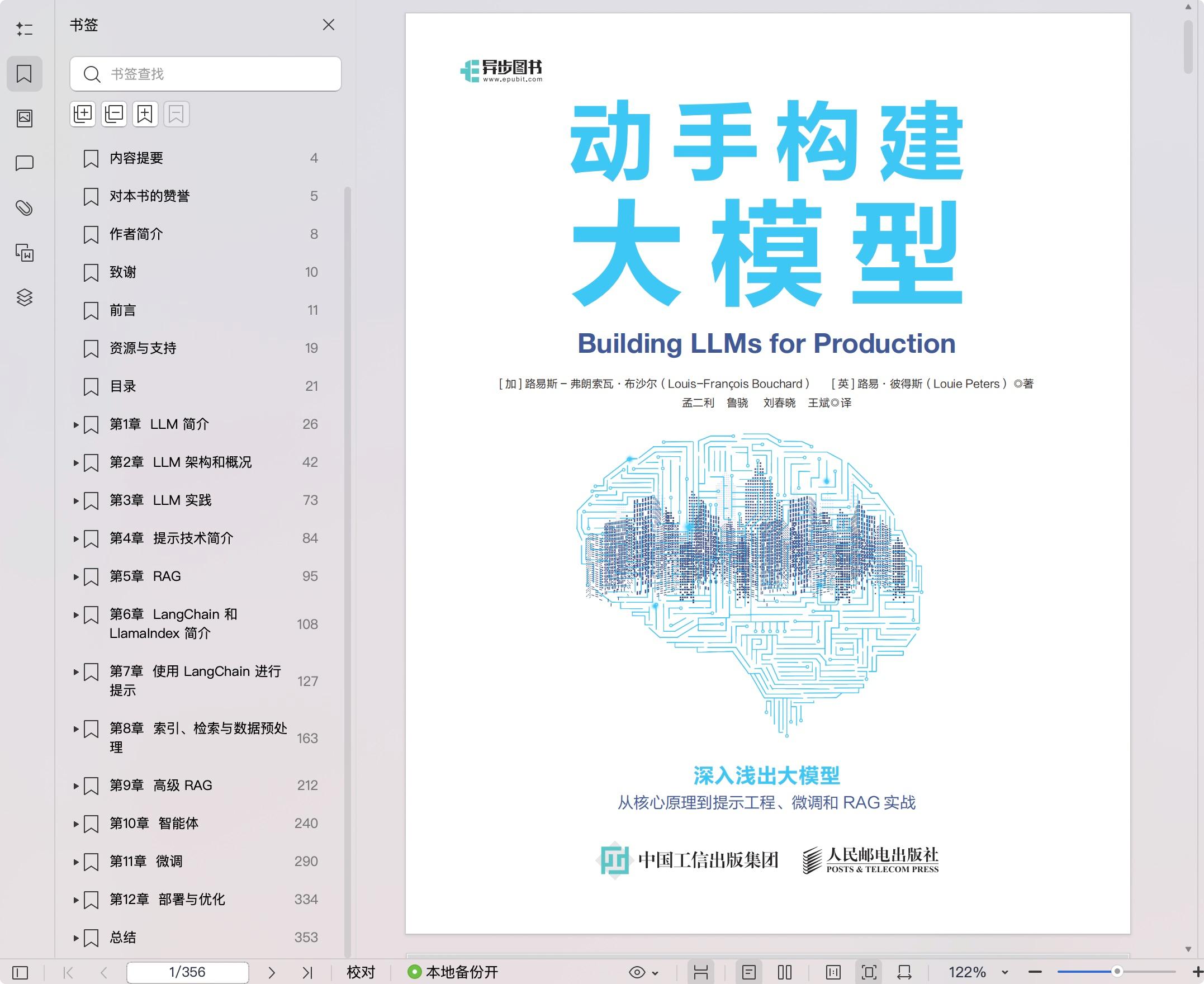Open the document conversion panel icon
1204x984 pixels.
25,253
